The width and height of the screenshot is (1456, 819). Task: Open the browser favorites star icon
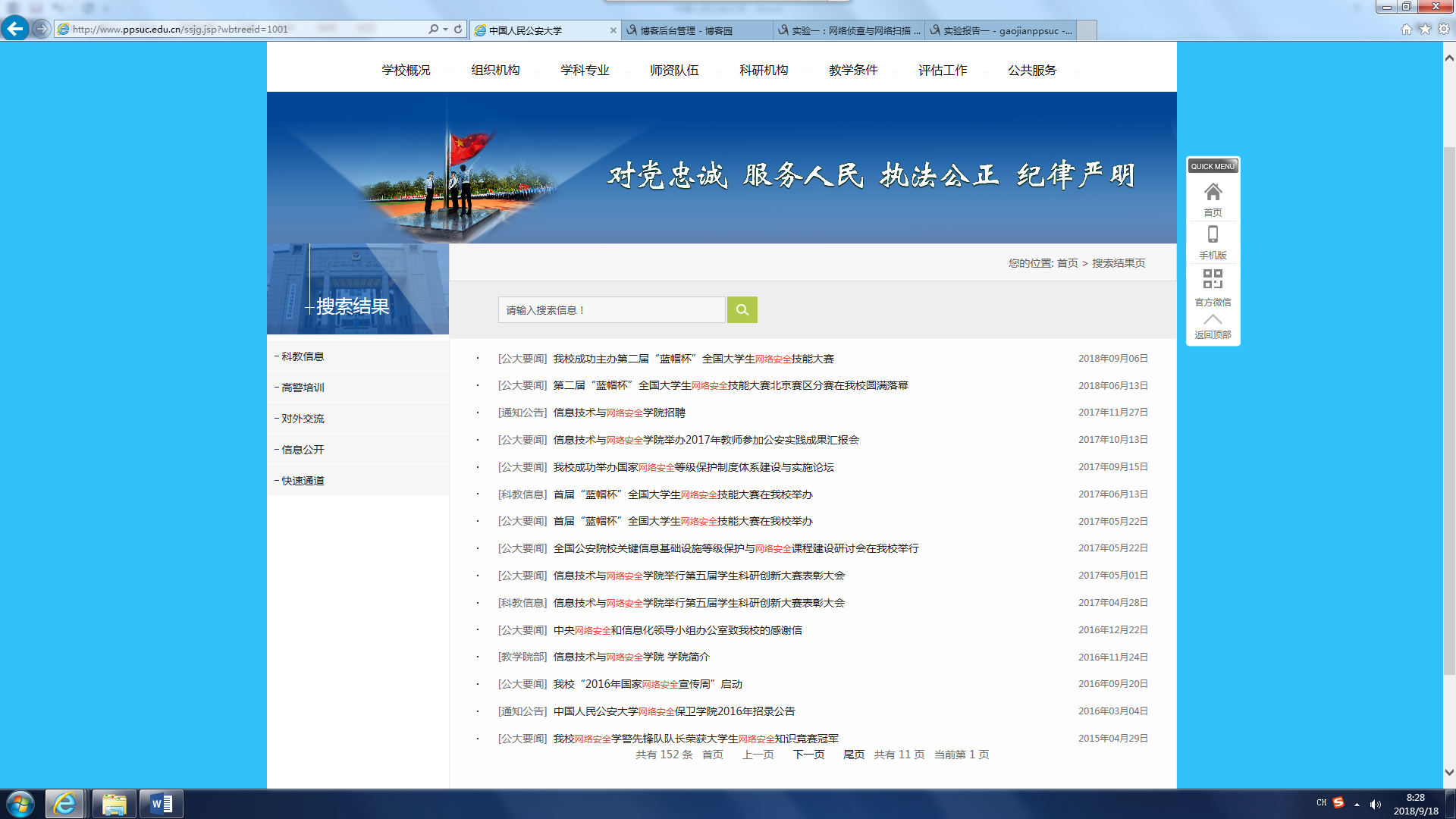(1425, 29)
